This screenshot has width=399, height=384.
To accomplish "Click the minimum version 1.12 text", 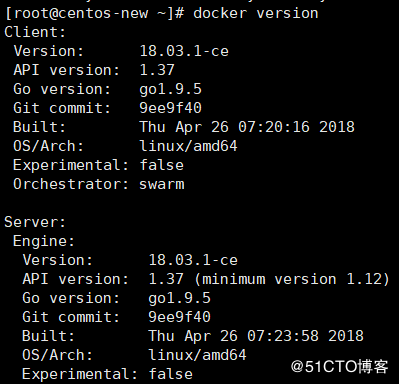I will 292,279.
